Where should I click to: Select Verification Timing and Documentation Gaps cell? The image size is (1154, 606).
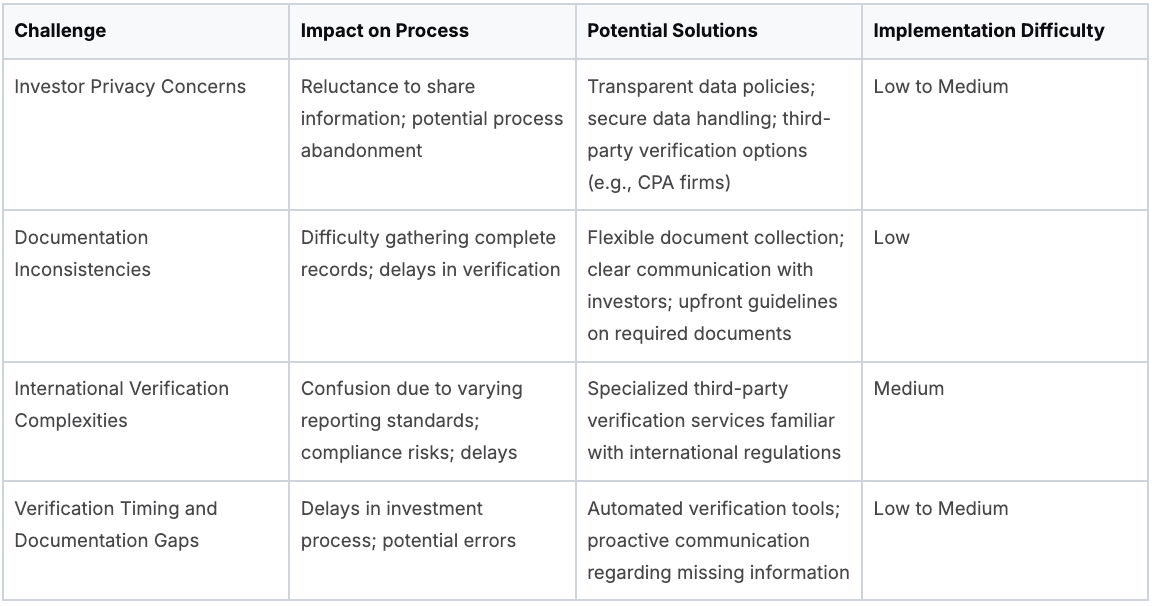point(146,540)
